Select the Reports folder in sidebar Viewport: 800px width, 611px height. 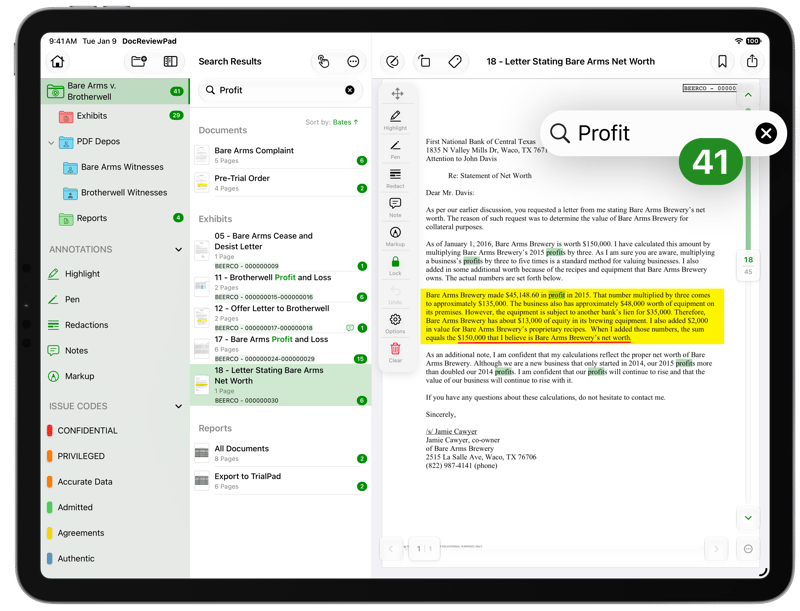115,218
